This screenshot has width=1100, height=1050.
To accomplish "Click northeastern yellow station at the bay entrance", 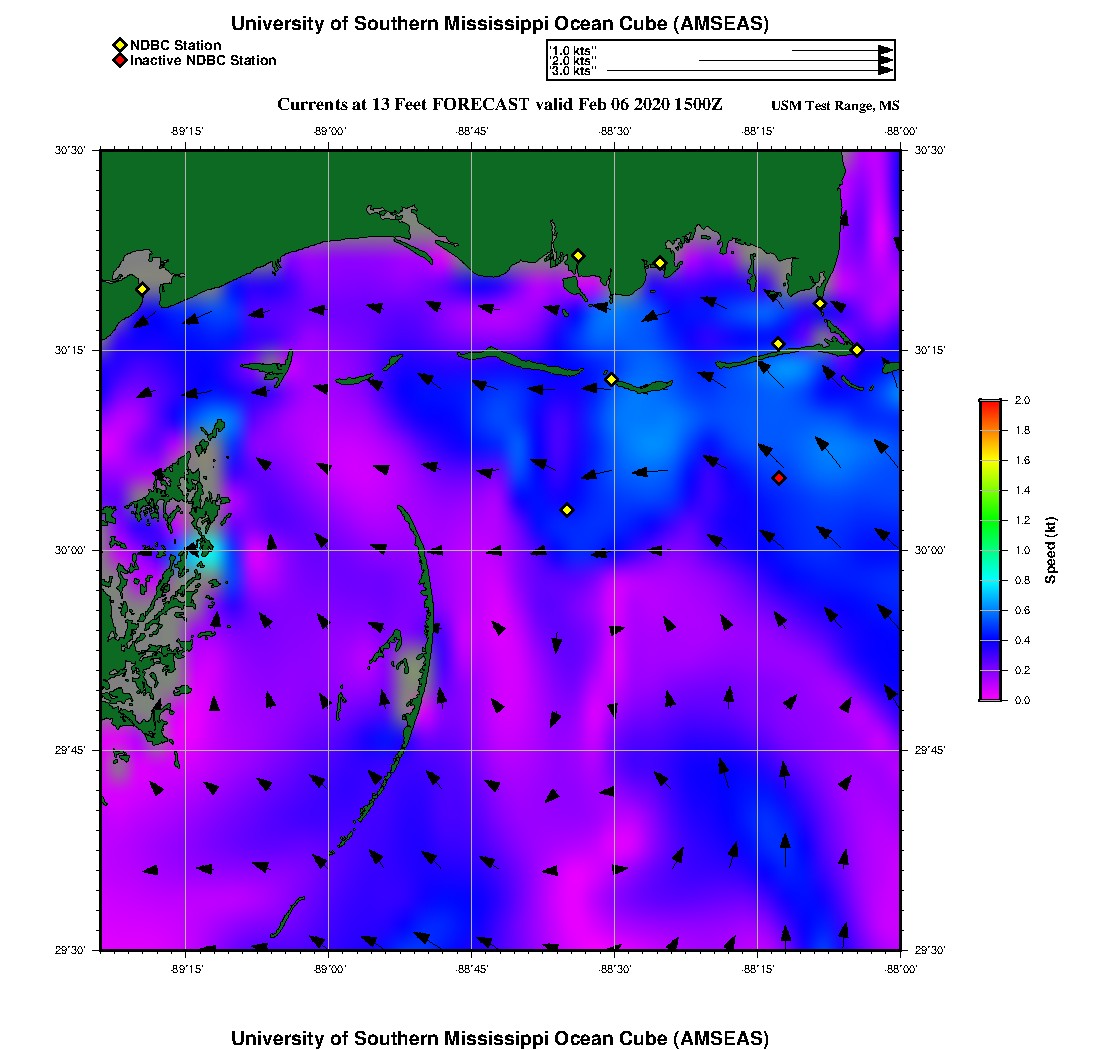I will click(820, 304).
